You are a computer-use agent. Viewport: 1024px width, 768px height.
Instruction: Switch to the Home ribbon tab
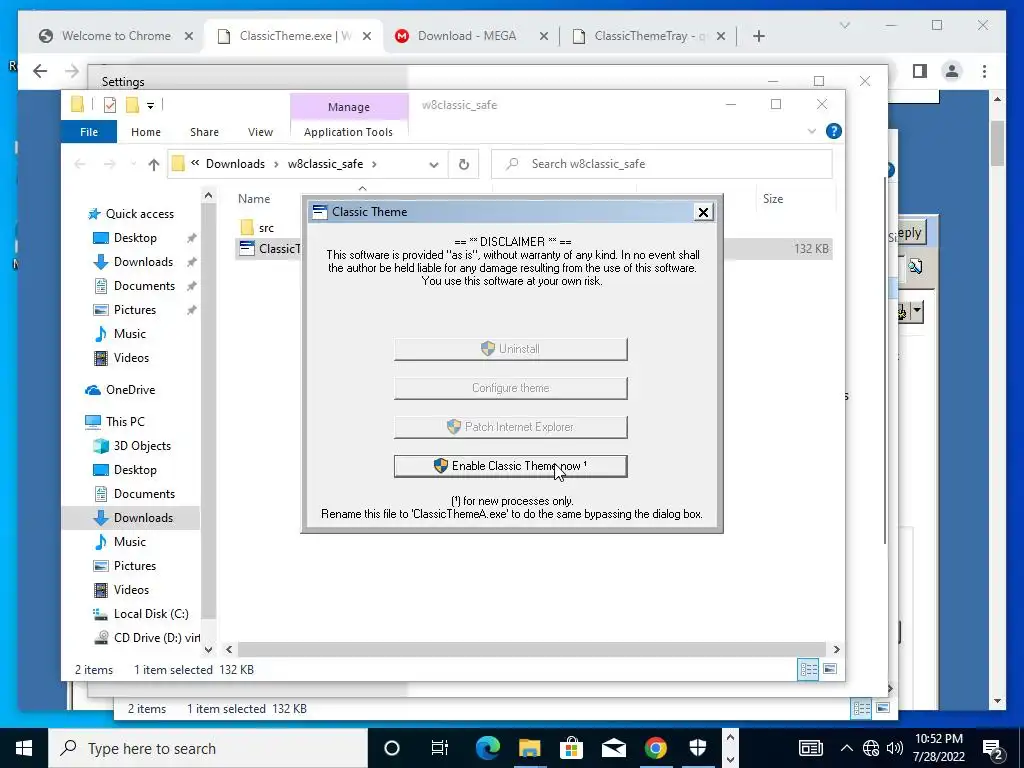[146, 132]
